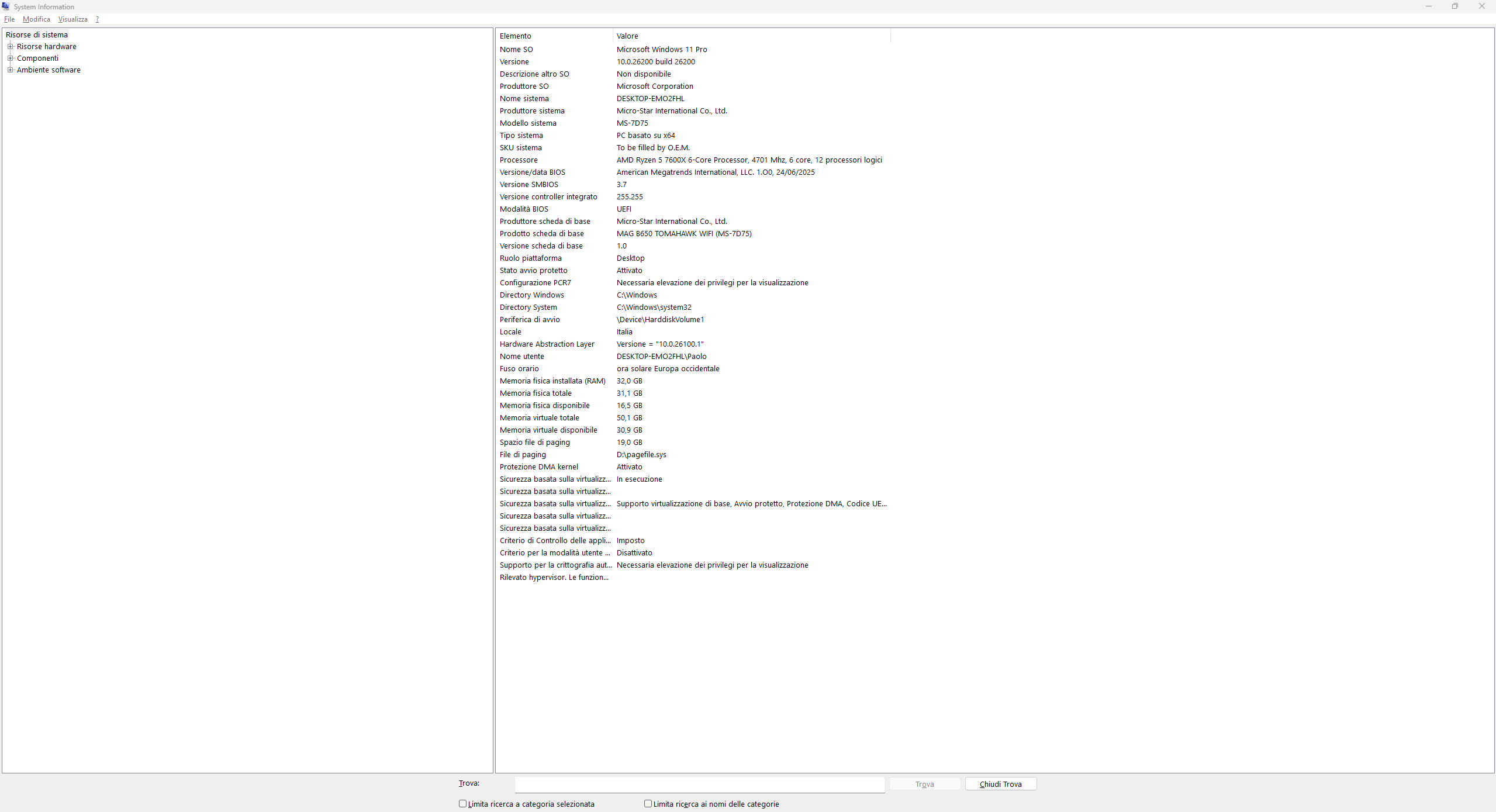The width and height of the screenshot is (1496, 812).
Task: Click the Elemento column header
Action: [554, 36]
